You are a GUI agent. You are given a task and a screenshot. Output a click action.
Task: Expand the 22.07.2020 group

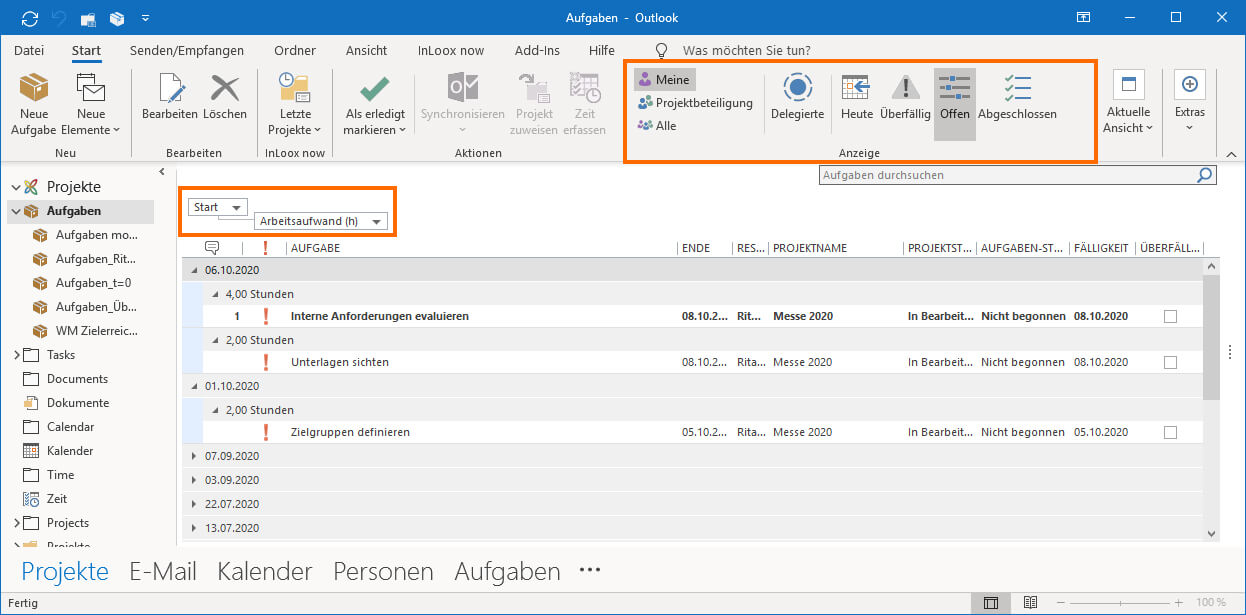click(x=195, y=504)
